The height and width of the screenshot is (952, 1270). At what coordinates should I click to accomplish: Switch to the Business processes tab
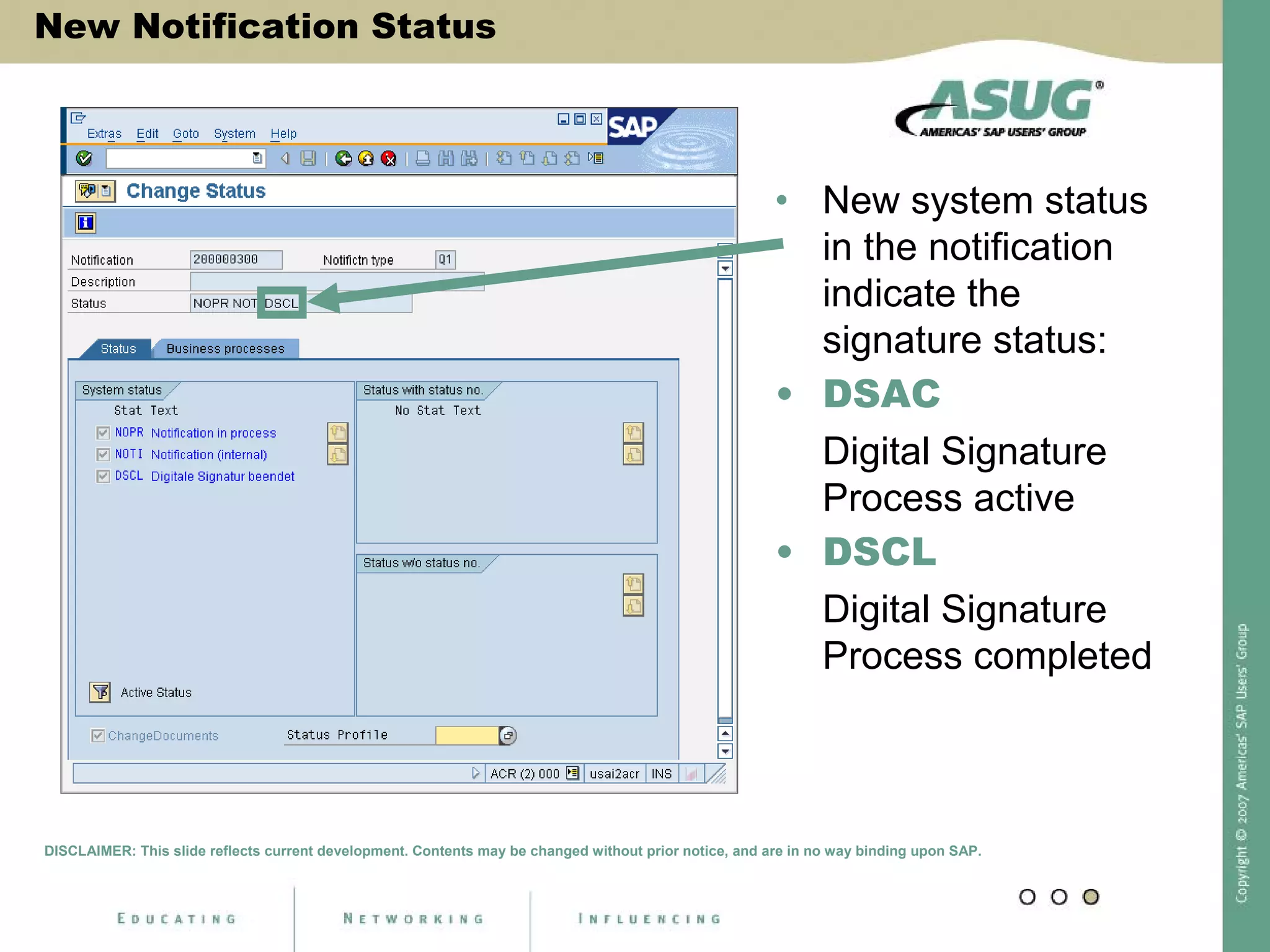(x=226, y=349)
